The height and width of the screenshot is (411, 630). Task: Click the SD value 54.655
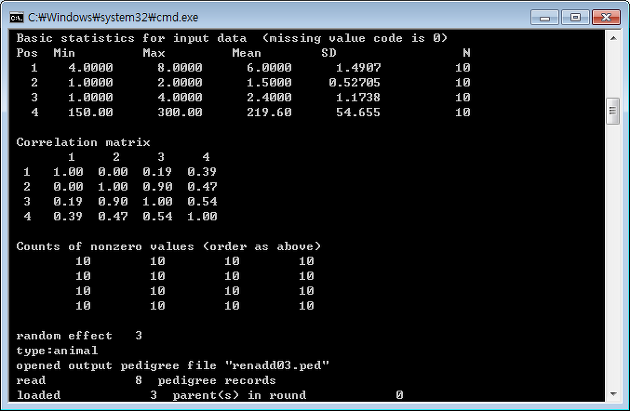click(x=358, y=112)
